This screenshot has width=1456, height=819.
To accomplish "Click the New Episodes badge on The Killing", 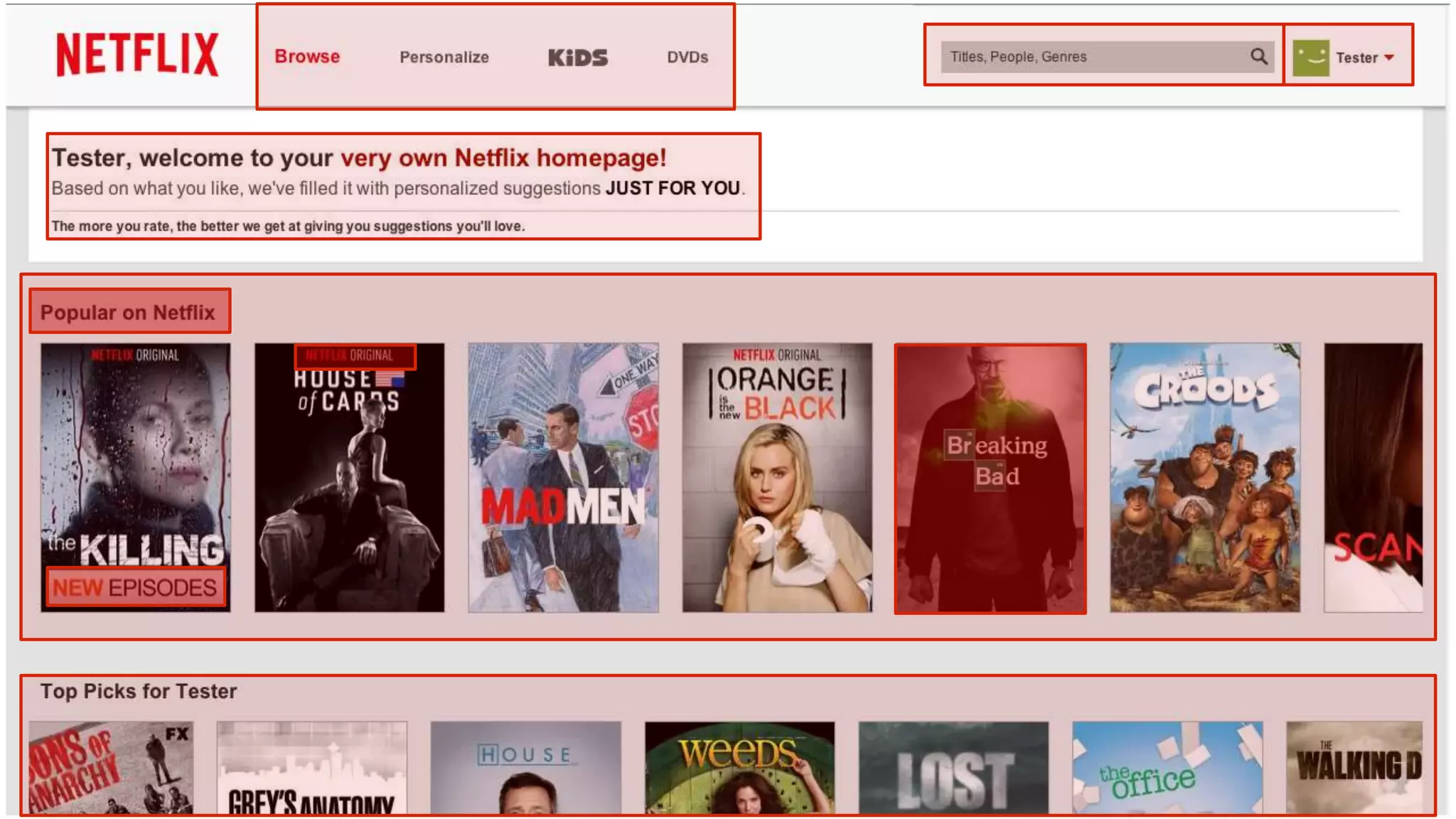I will 135,587.
